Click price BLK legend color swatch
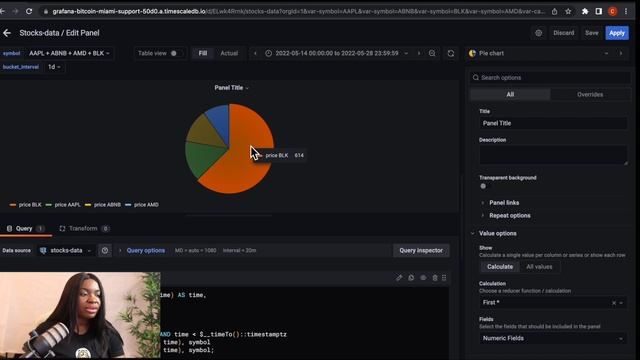Image resolution: width=640 pixels, height=360 pixels. (13, 205)
